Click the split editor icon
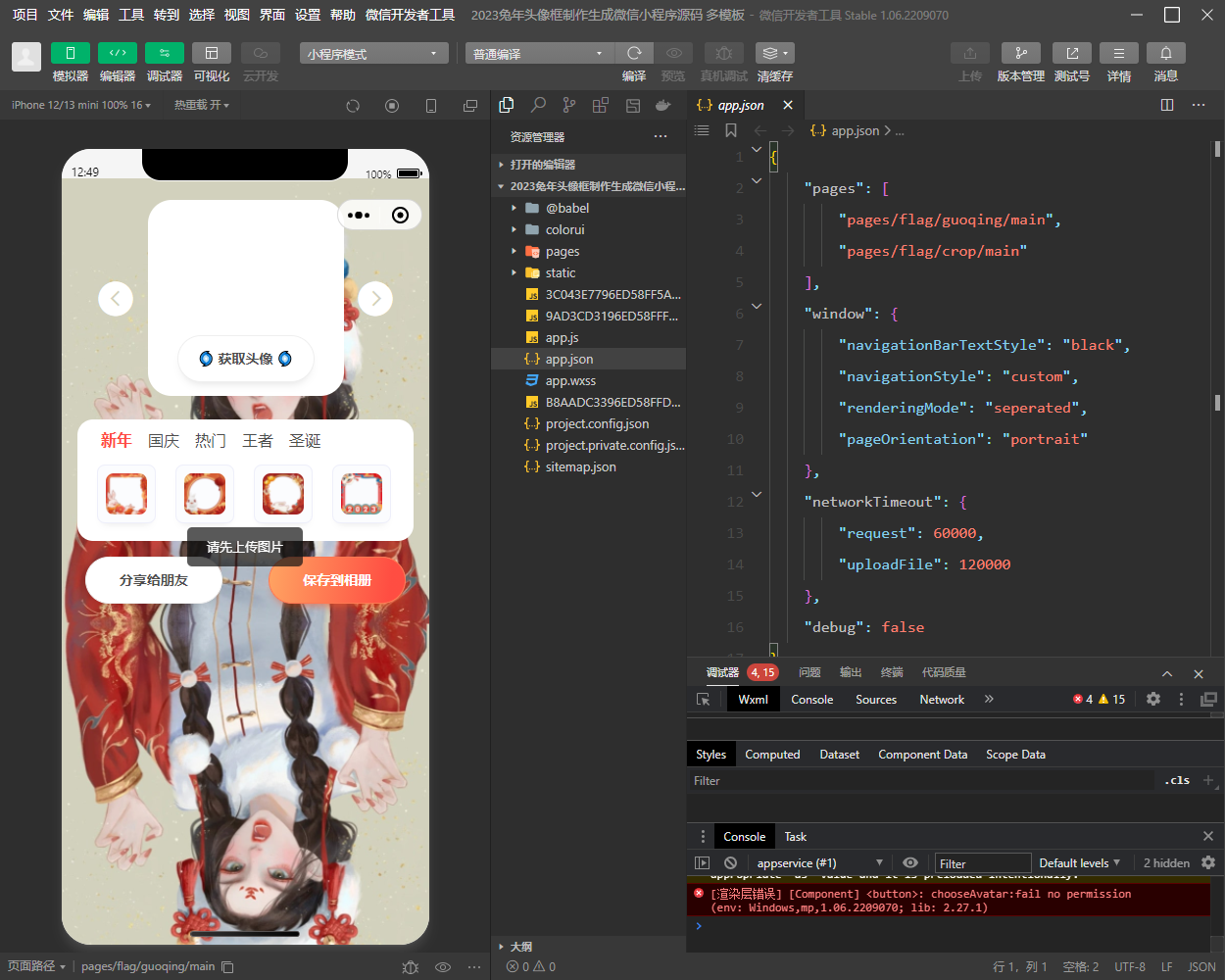 (1167, 105)
